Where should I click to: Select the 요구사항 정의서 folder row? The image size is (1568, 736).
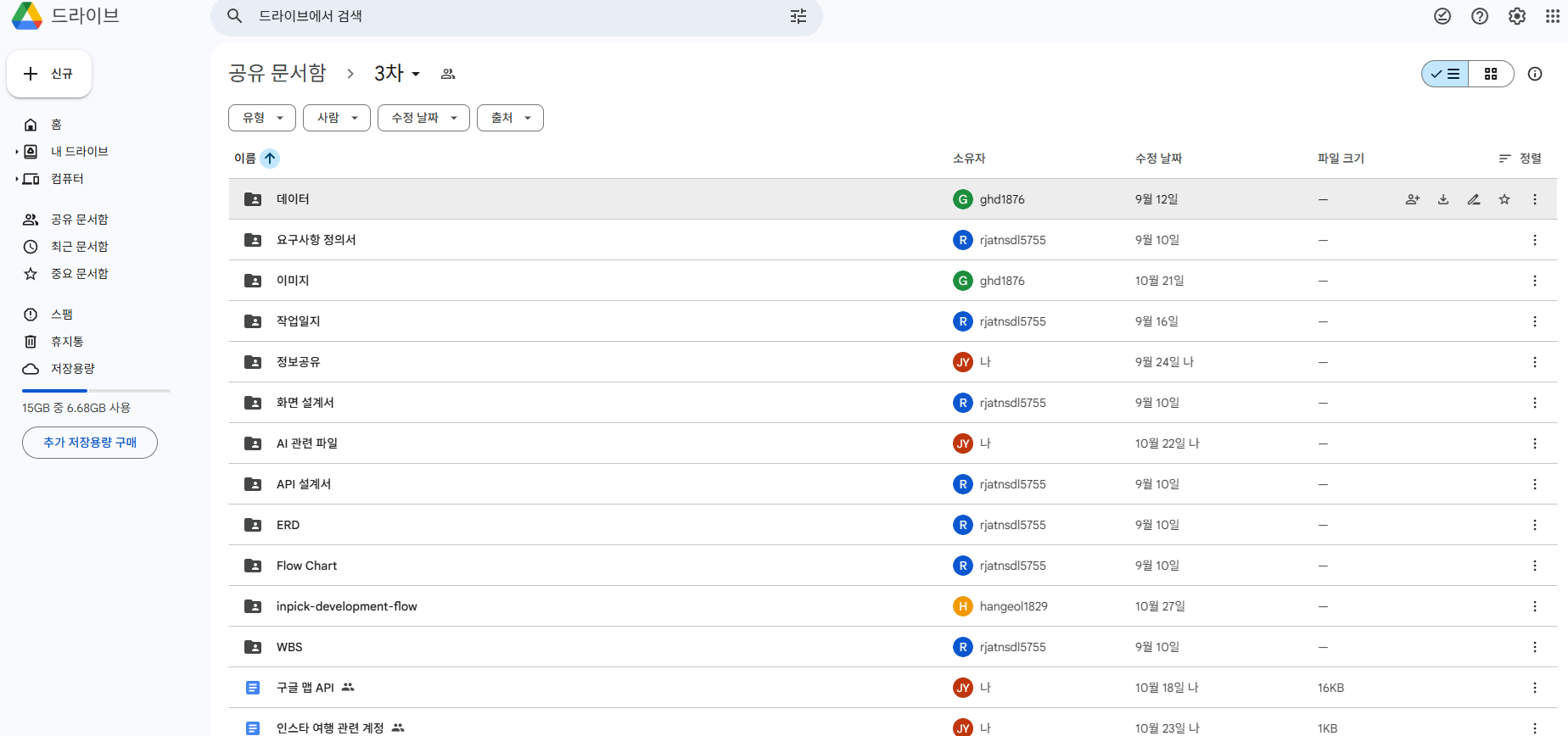pyautogui.click(x=893, y=240)
